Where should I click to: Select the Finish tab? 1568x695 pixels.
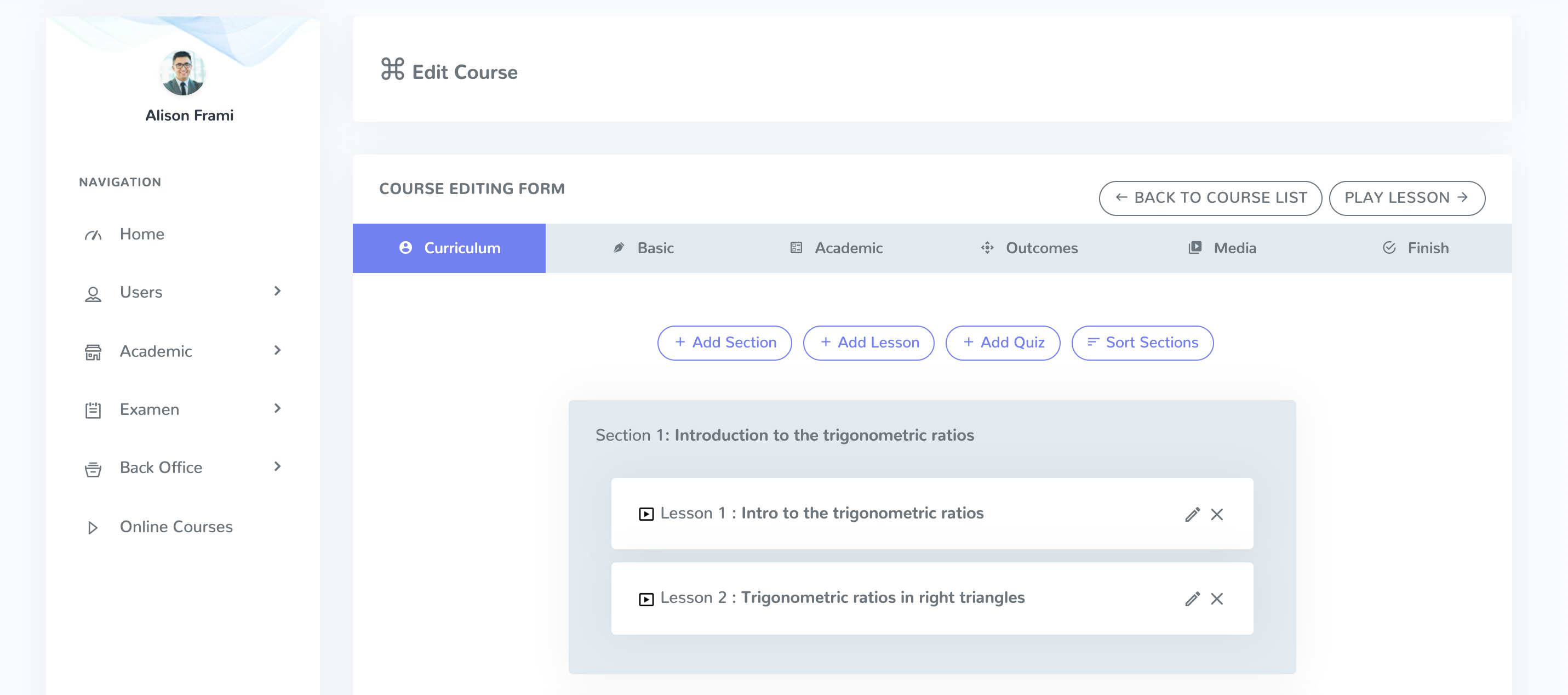click(1415, 248)
